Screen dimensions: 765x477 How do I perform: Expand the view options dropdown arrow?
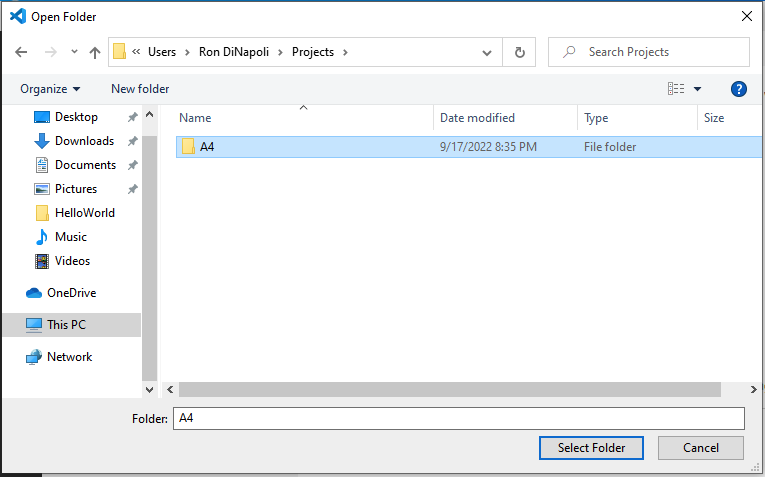pyautogui.click(x=697, y=89)
